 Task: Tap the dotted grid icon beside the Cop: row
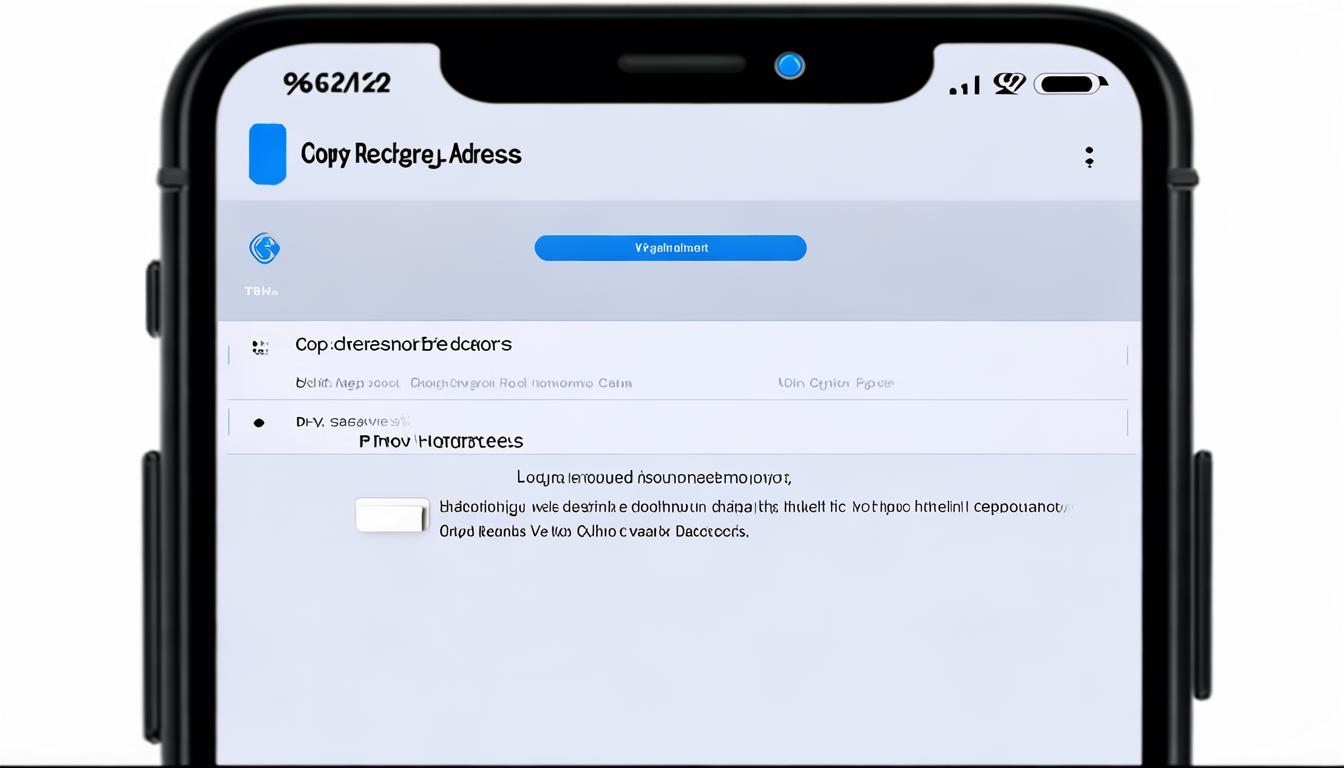pos(260,347)
